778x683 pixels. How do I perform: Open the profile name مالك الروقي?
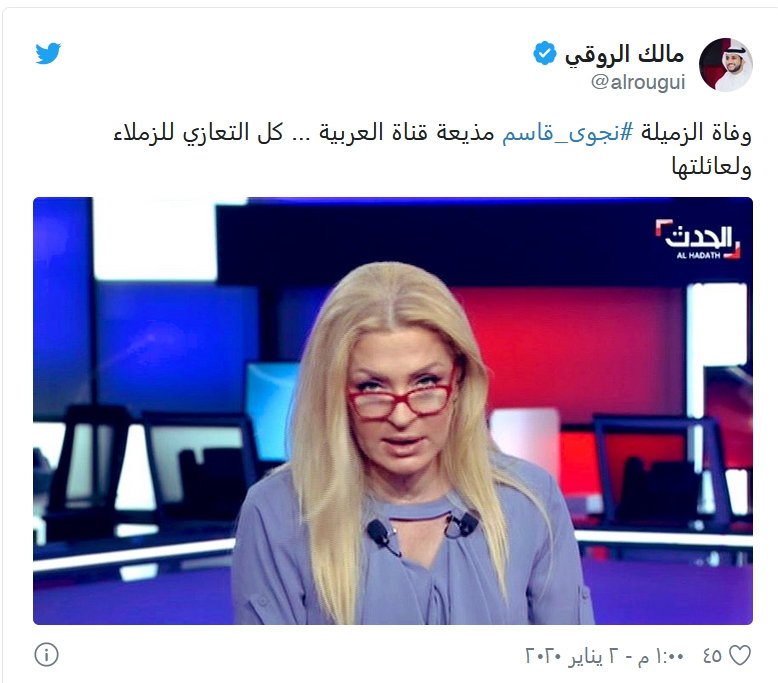tap(625, 55)
